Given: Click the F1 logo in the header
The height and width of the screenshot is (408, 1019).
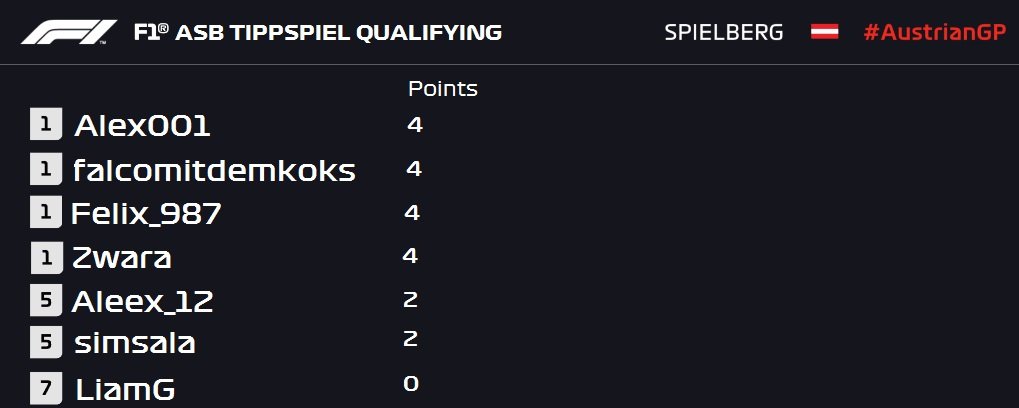Looking at the screenshot, I should [69, 32].
